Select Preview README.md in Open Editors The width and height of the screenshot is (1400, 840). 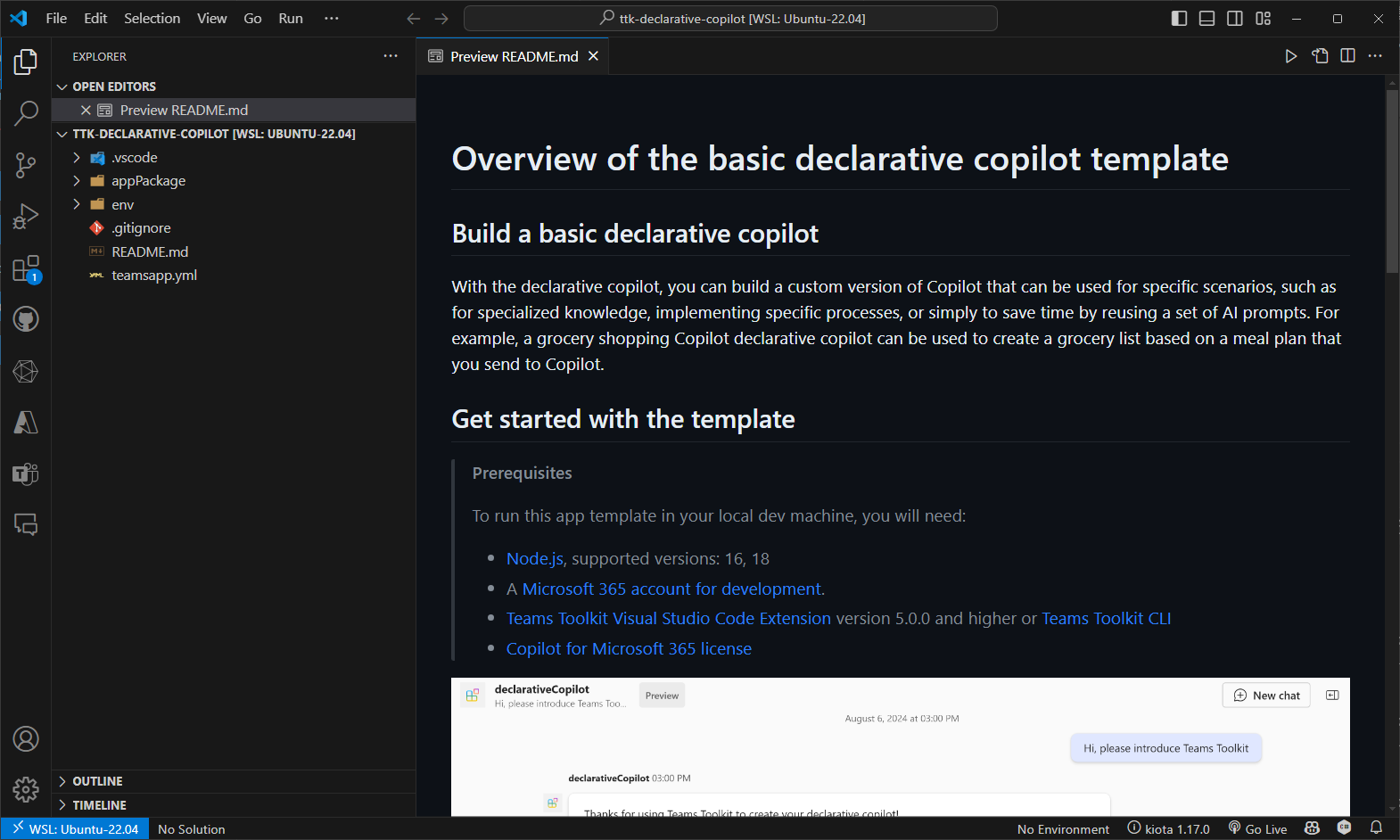pos(234,110)
